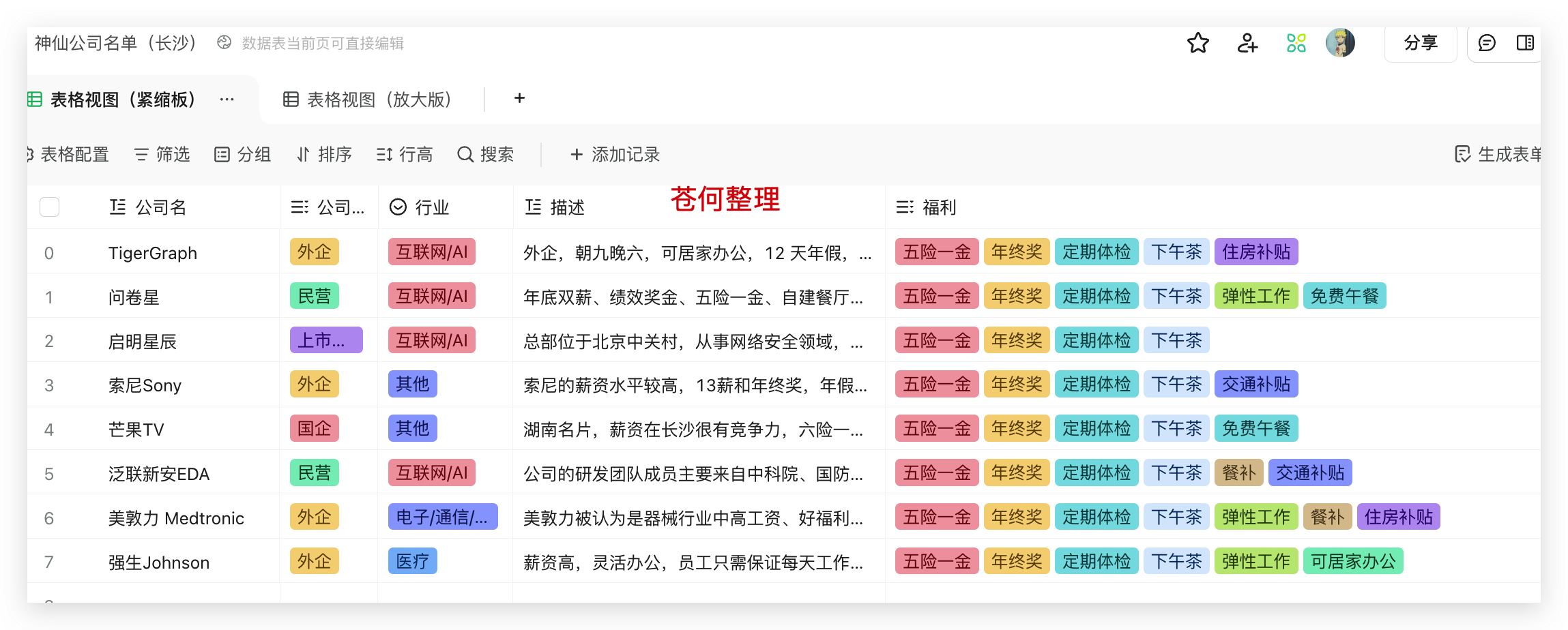Switch to 表格视图（放大版）tab

pyautogui.click(x=367, y=100)
